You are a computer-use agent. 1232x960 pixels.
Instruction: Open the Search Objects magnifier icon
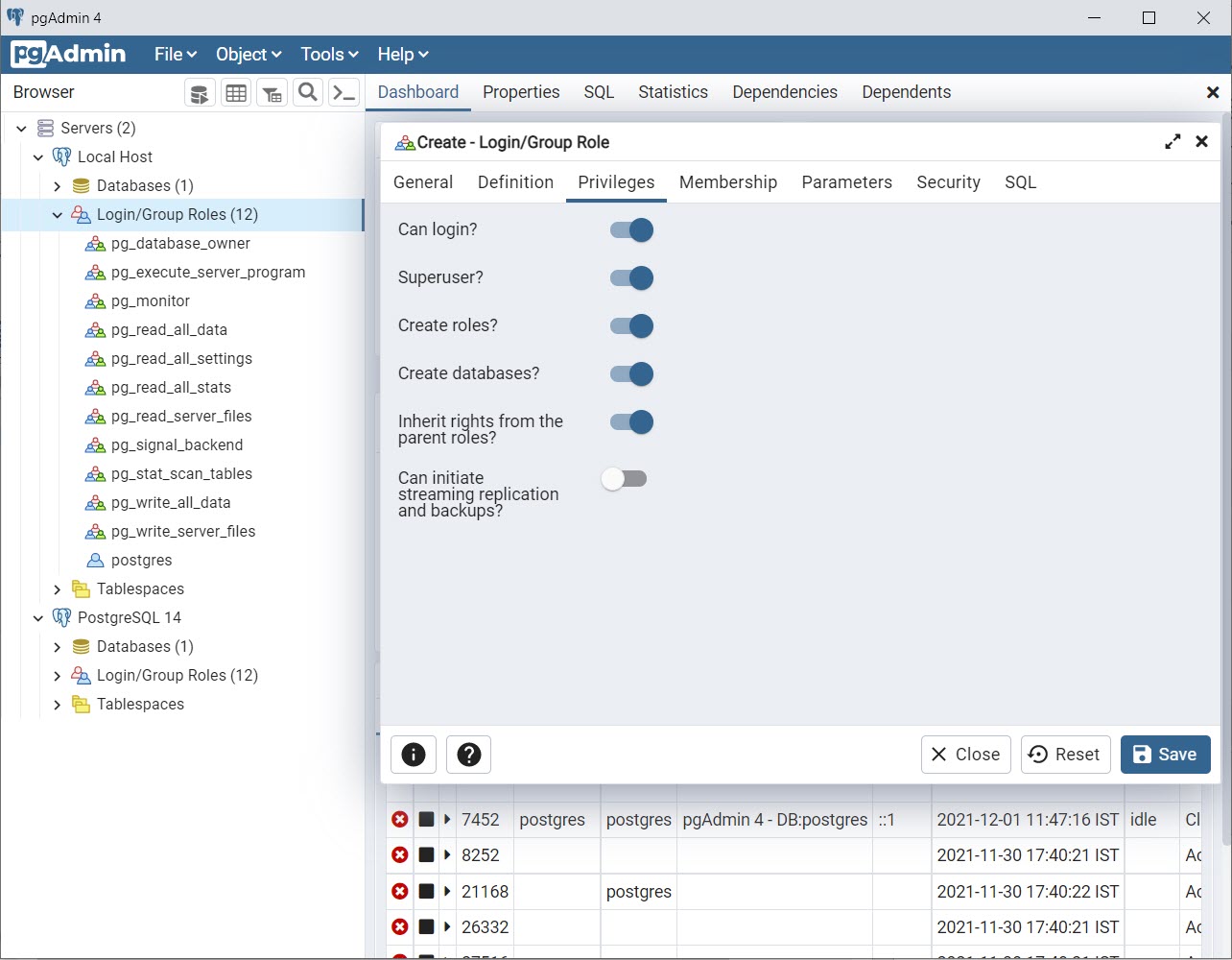pos(308,93)
